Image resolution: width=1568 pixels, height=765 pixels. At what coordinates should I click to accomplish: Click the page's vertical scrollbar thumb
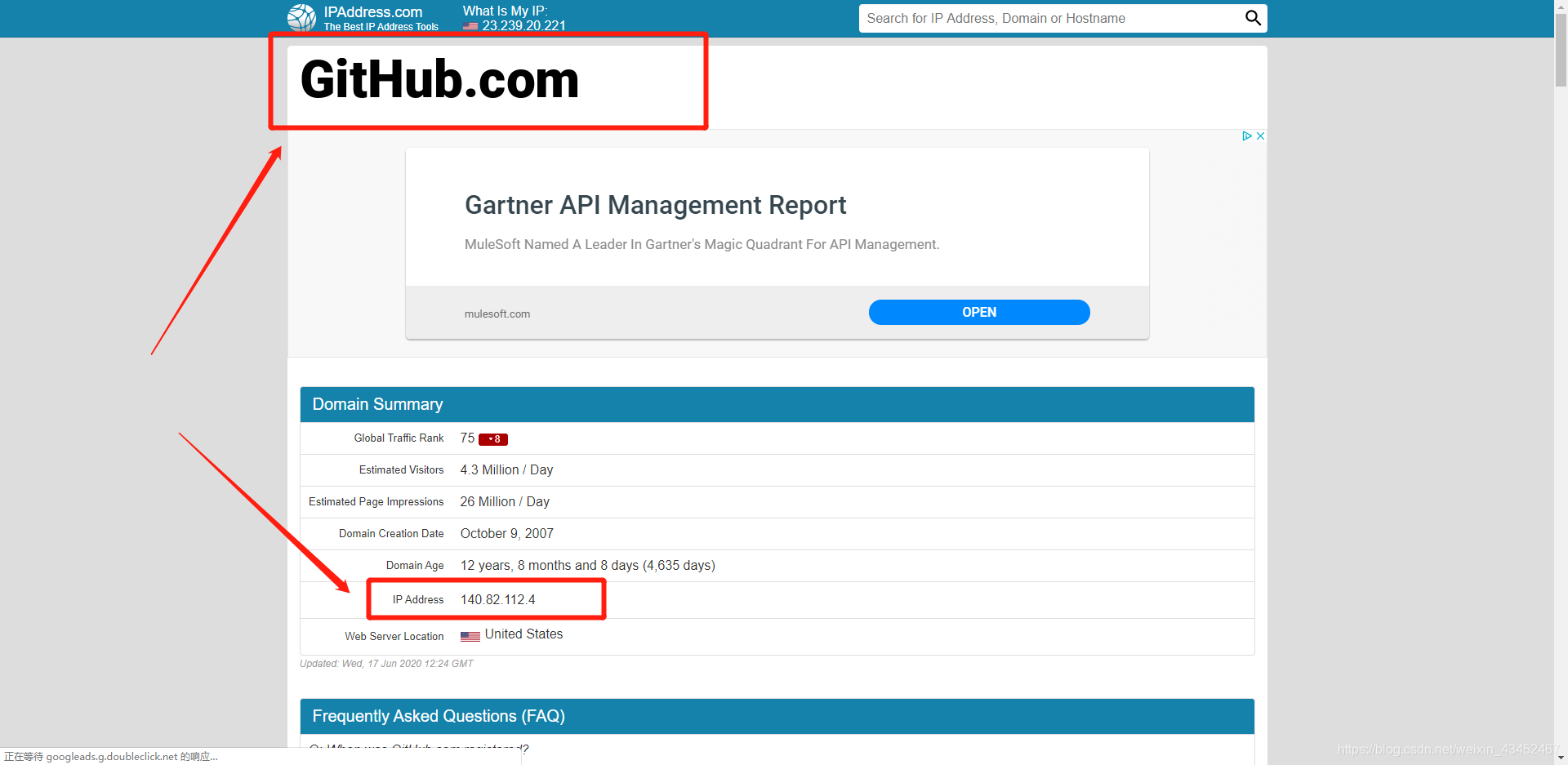[1561, 49]
